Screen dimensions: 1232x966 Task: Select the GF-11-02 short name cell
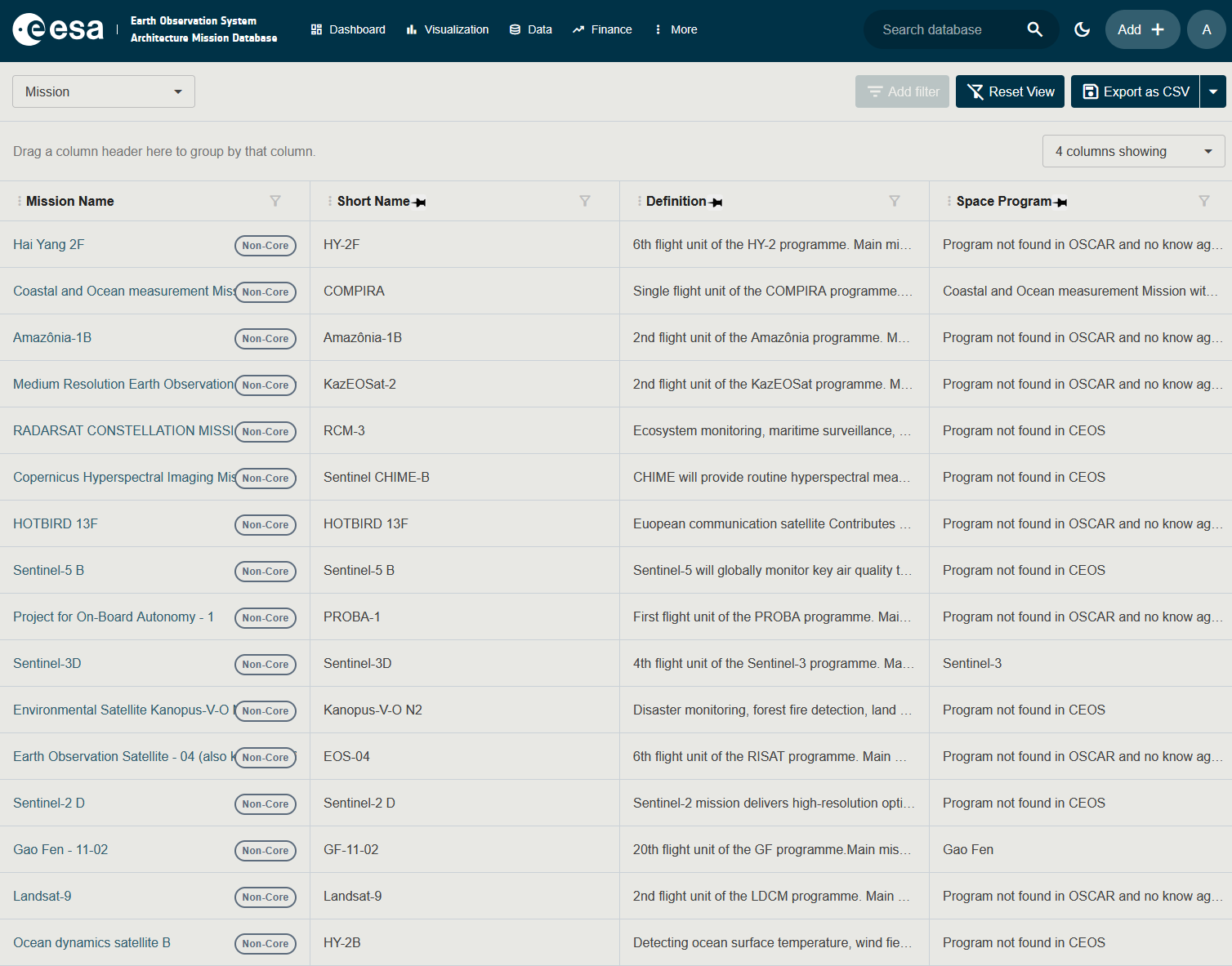465,849
